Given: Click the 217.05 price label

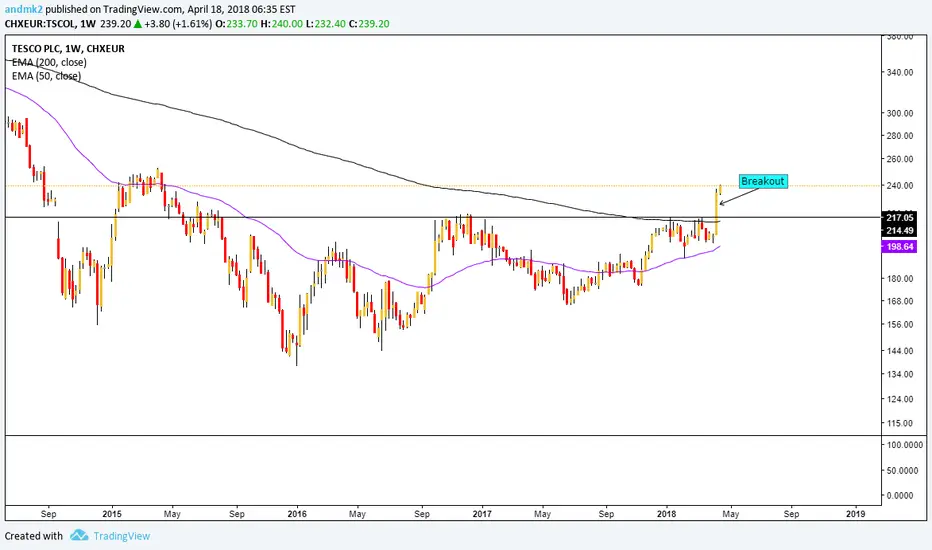Looking at the screenshot, I should (x=899, y=218).
